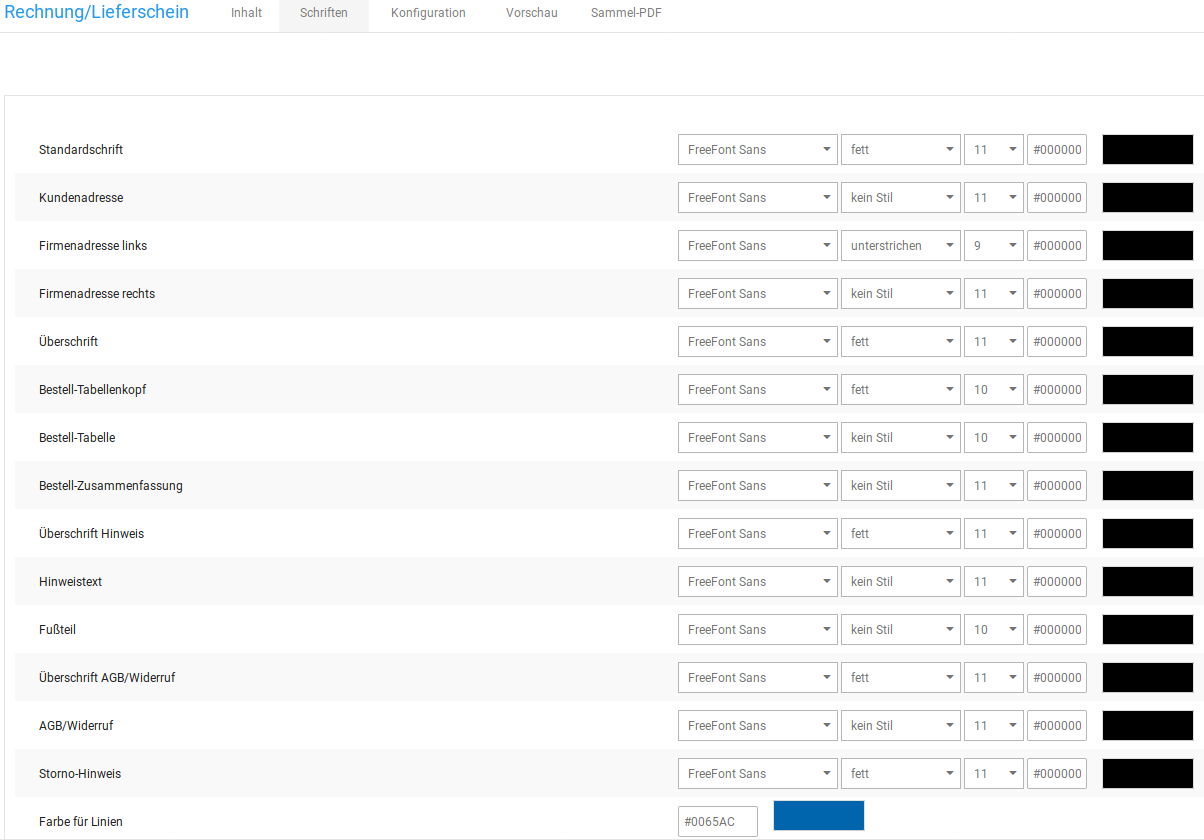Select hex color input for Überschrift Hinweis
Viewport: 1204px width, 840px height.
tap(1056, 534)
